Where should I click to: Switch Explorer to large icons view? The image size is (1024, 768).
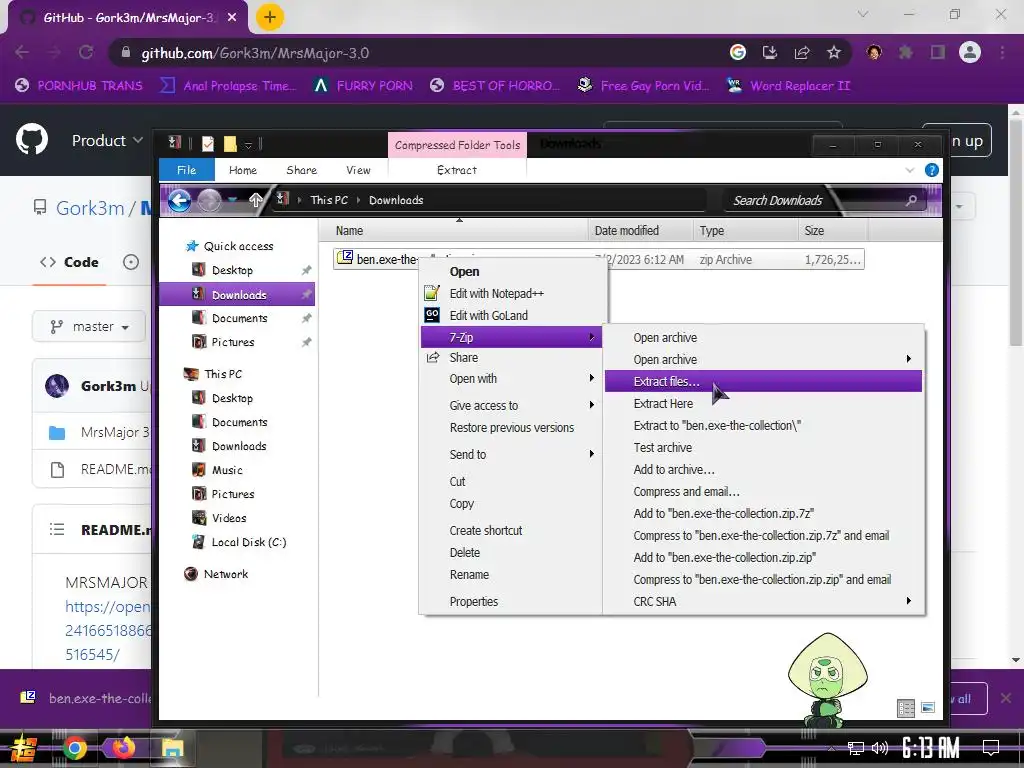coord(927,707)
